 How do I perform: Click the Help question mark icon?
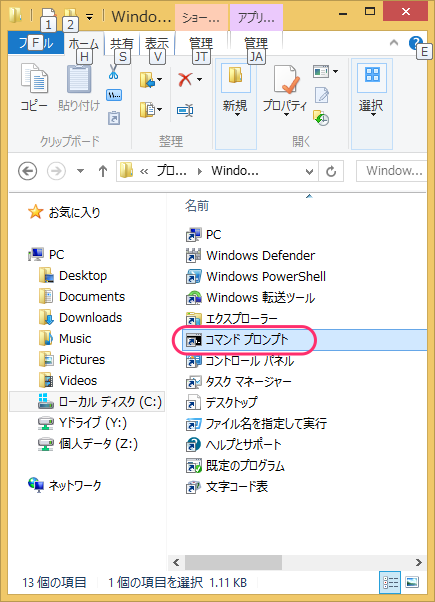pos(415,42)
